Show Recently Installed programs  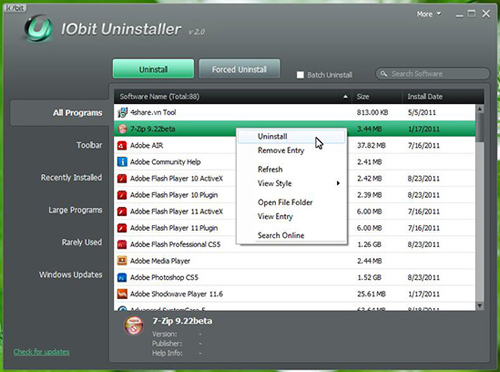71,178
